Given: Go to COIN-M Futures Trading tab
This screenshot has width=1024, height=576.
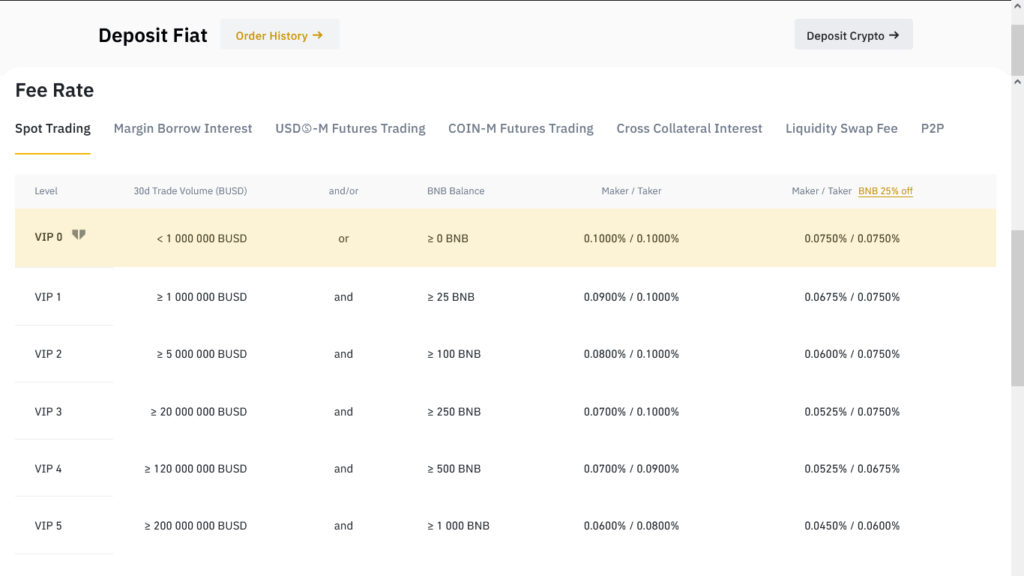Looking at the screenshot, I should [x=520, y=128].
